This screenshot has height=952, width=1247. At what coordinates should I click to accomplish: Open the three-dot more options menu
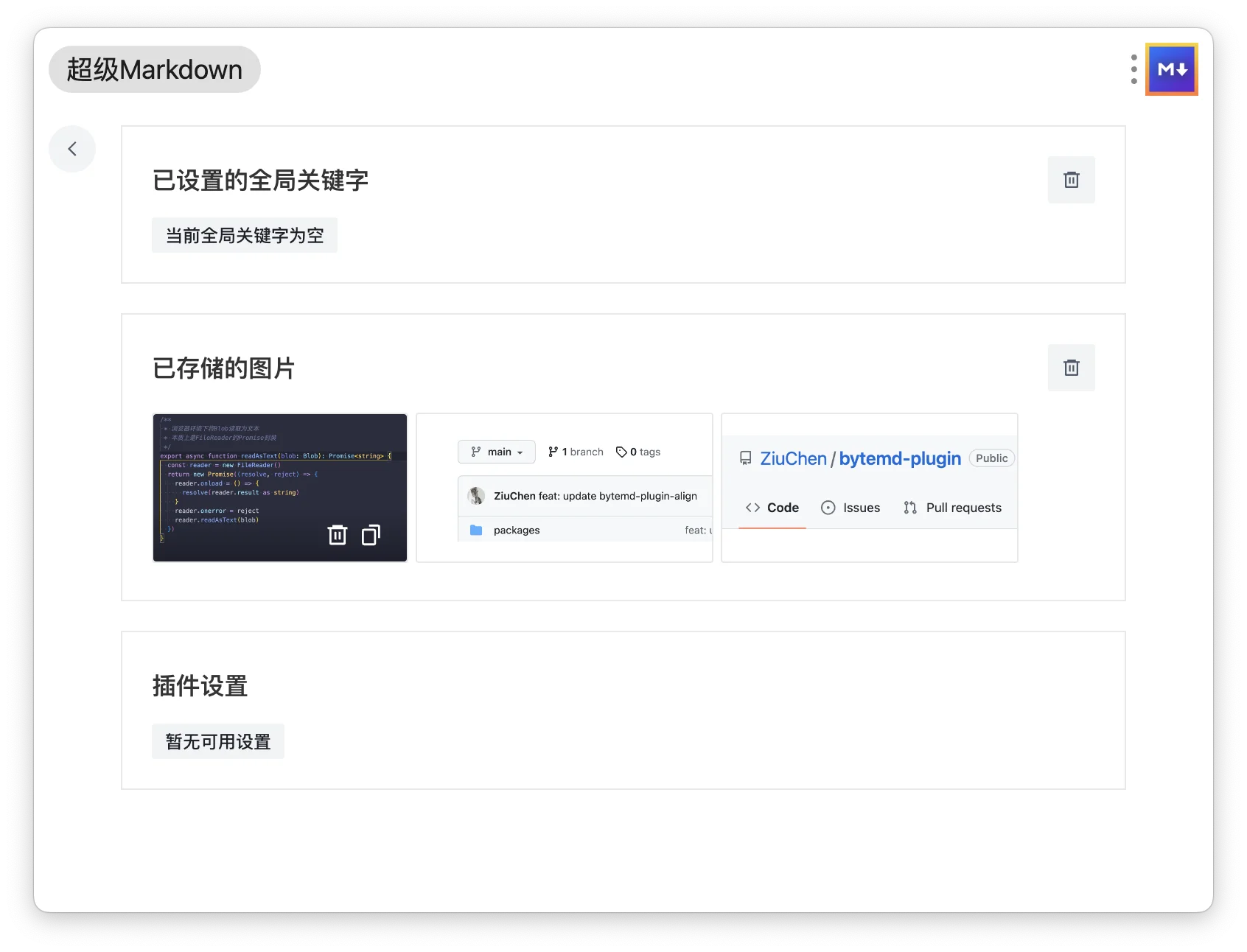[x=1134, y=69]
